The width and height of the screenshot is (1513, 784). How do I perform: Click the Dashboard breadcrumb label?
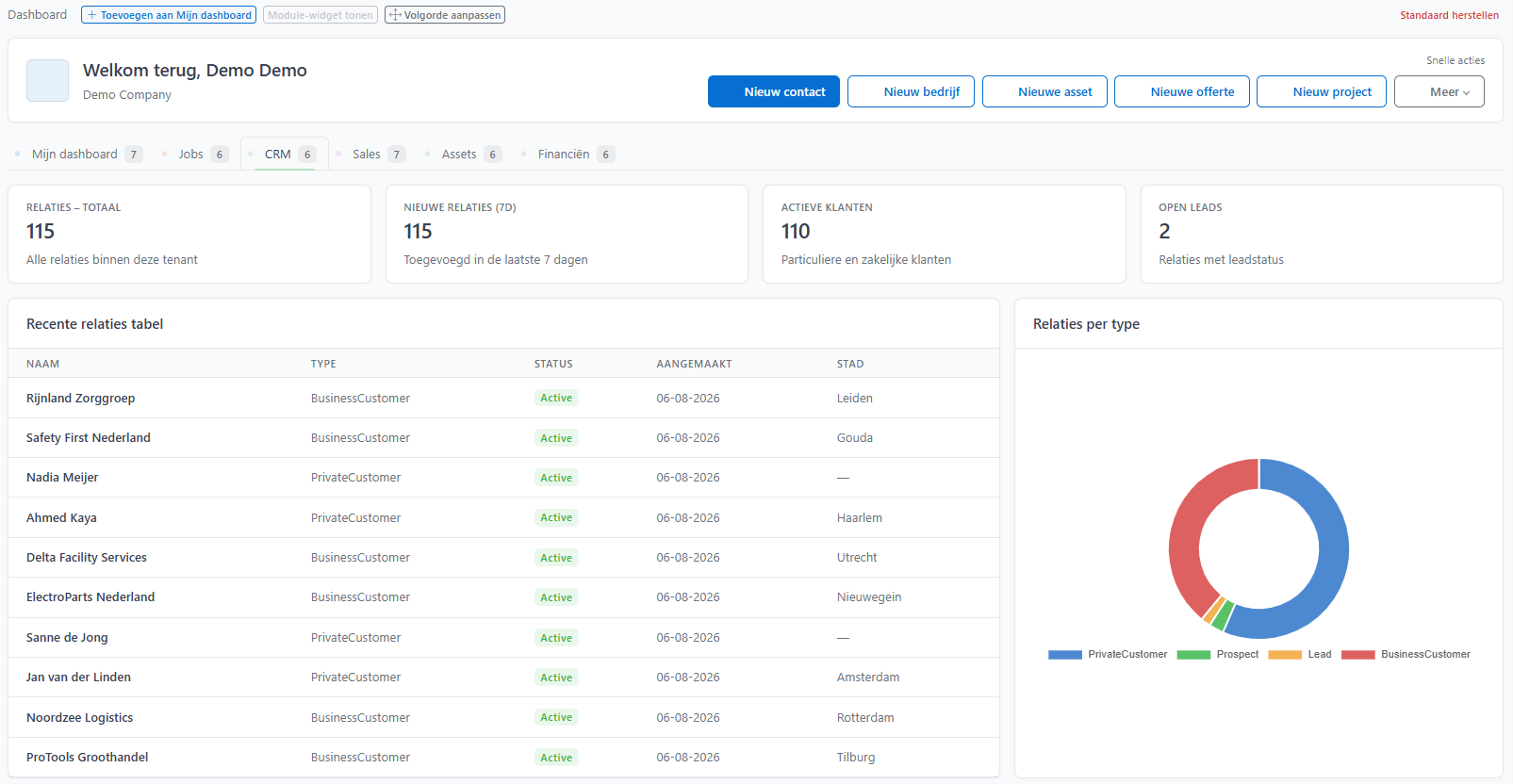pyautogui.click(x=38, y=15)
